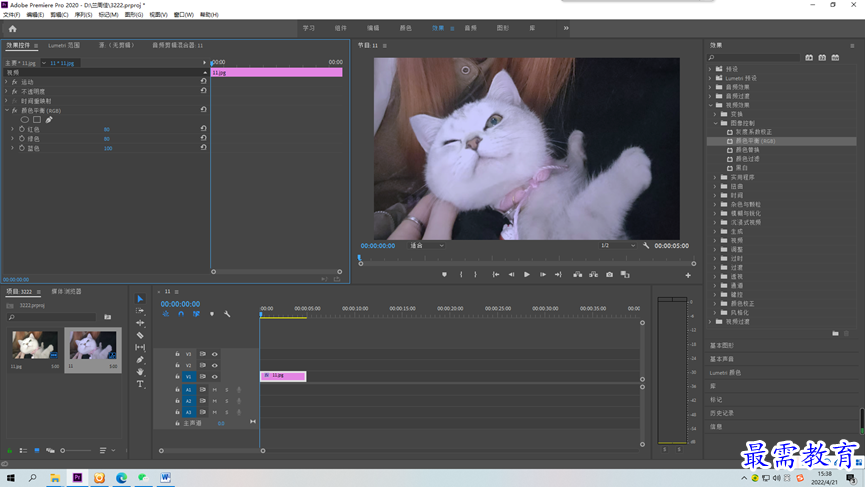The height and width of the screenshot is (487, 865).
Task: Open playback resolution 1/2 dropdown
Action: tap(618, 245)
